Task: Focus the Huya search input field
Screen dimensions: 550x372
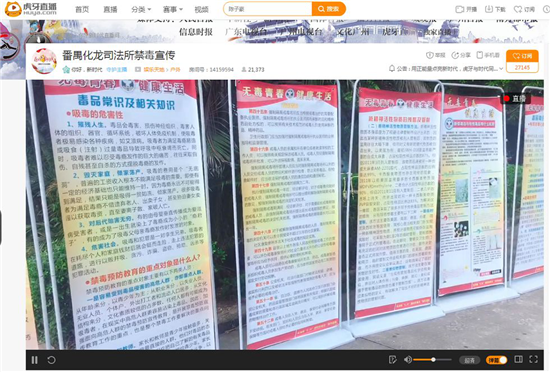Action: click(268, 9)
